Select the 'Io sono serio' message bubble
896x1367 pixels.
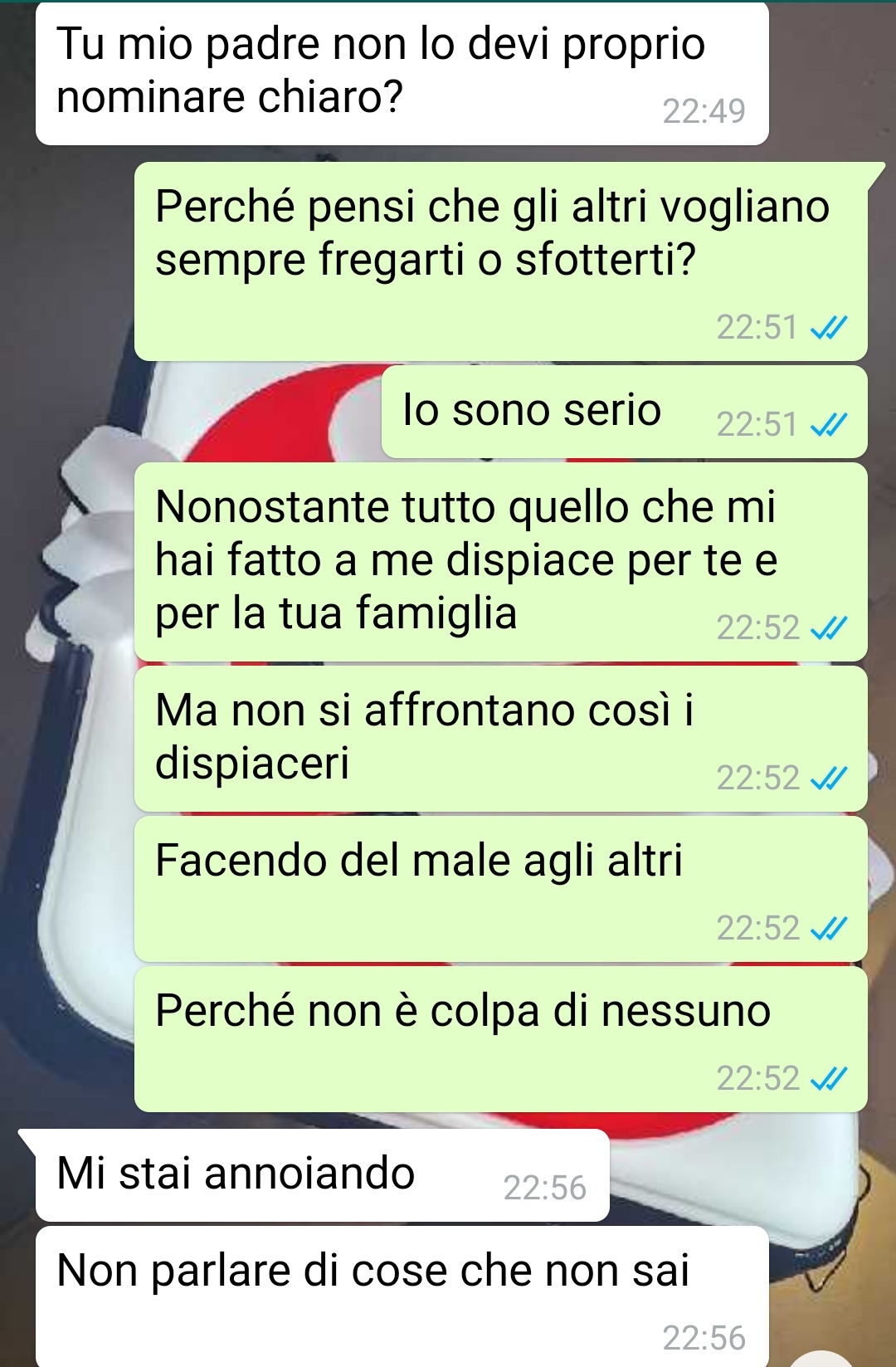click(x=624, y=412)
